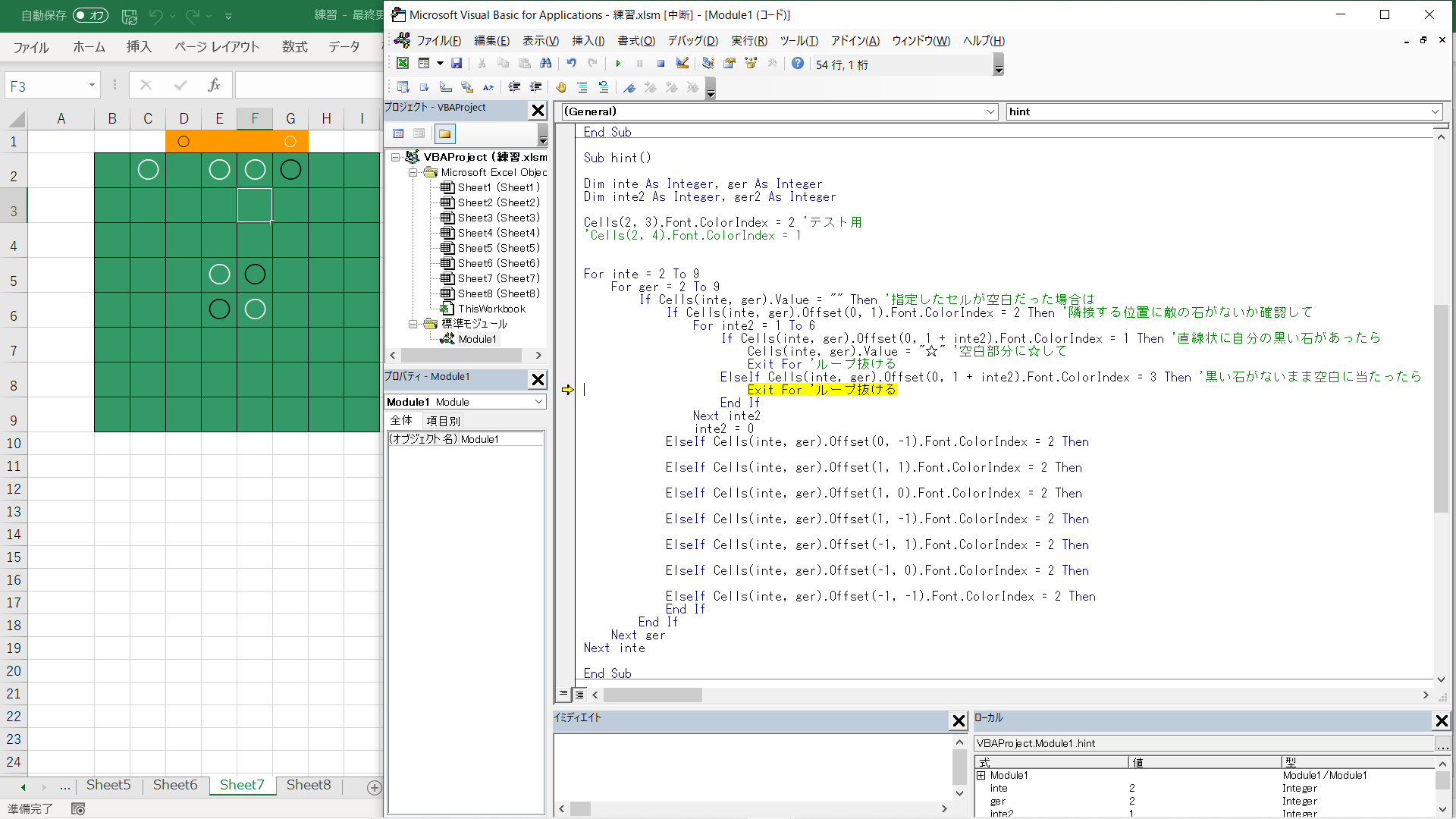Image resolution: width=1456 pixels, height=819 pixels.
Task: Toggle Design Mode icon
Action: coord(682,64)
